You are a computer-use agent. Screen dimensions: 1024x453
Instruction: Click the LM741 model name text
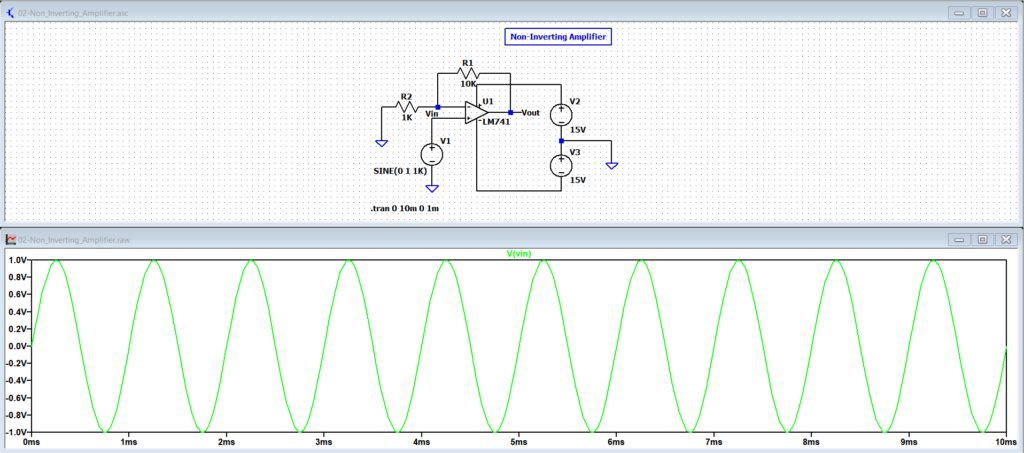tap(497, 122)
